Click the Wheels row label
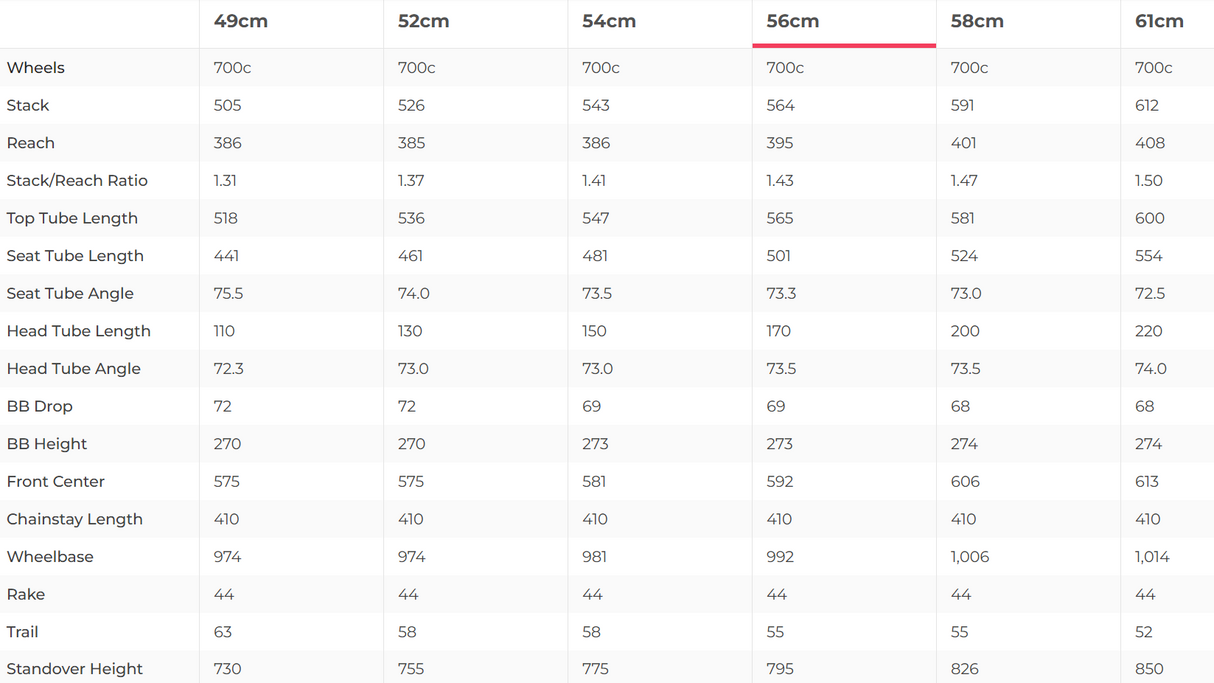1214x683 pixels. click(36, 68)
